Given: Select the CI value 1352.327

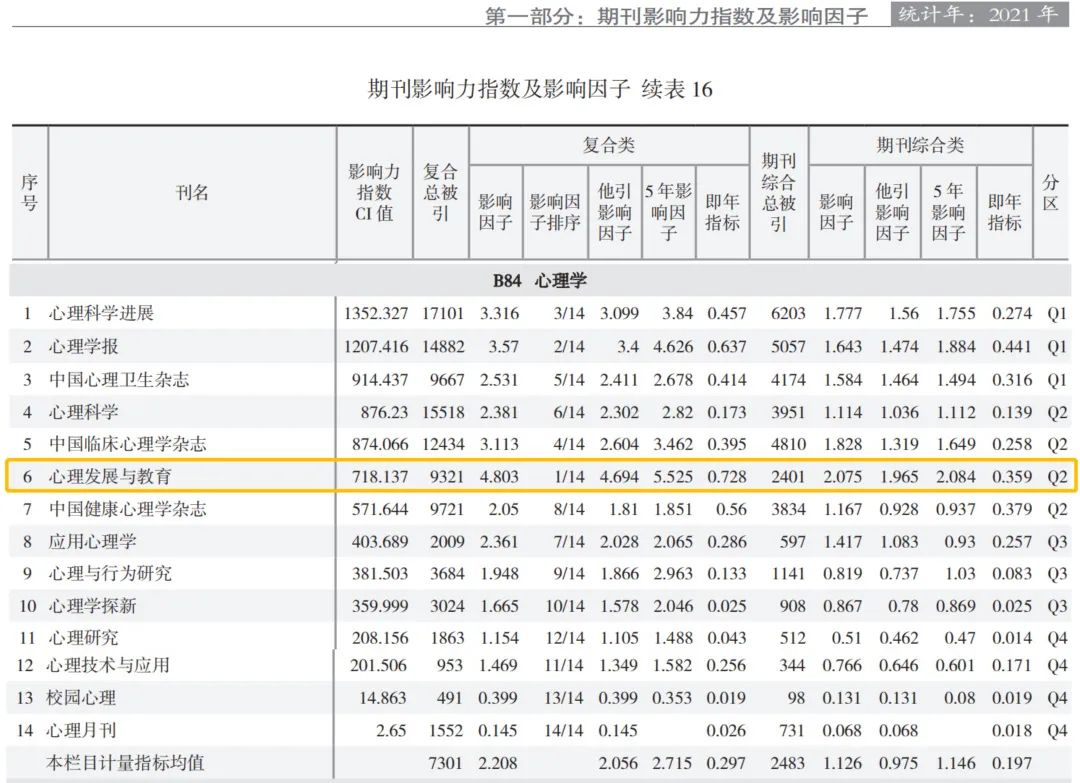Looking at the screenshot, I should 375,314.
